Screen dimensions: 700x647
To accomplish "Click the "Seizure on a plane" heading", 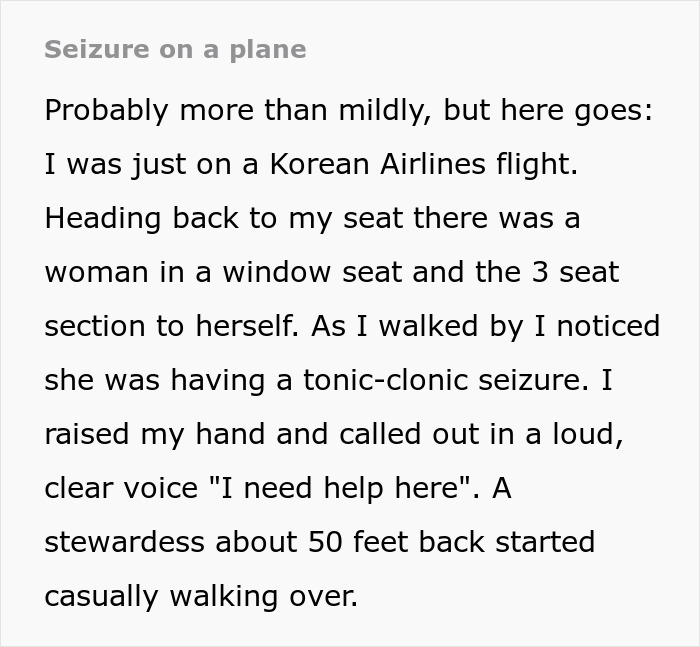I will click(x=176, y=49).
